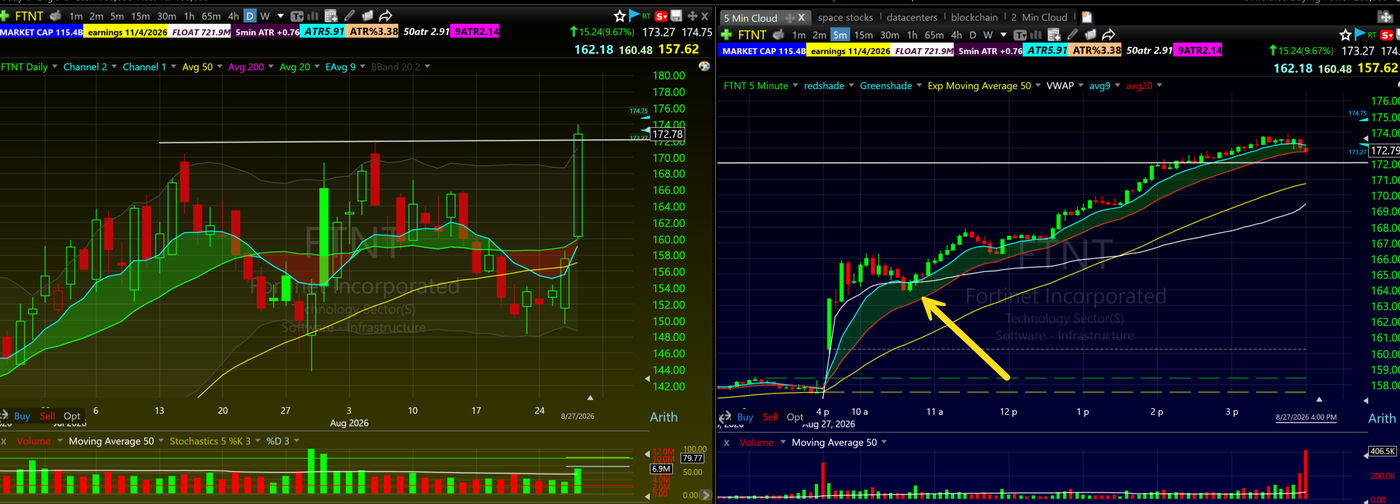
Task: Click the FTNT symbol field in the left chart
Action: (x=29, y=16)
